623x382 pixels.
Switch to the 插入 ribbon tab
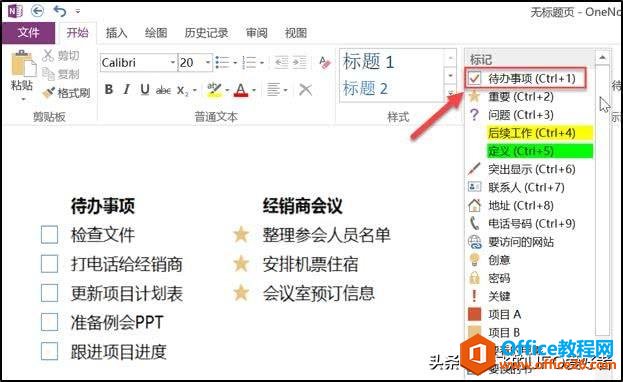coord(116,33)
